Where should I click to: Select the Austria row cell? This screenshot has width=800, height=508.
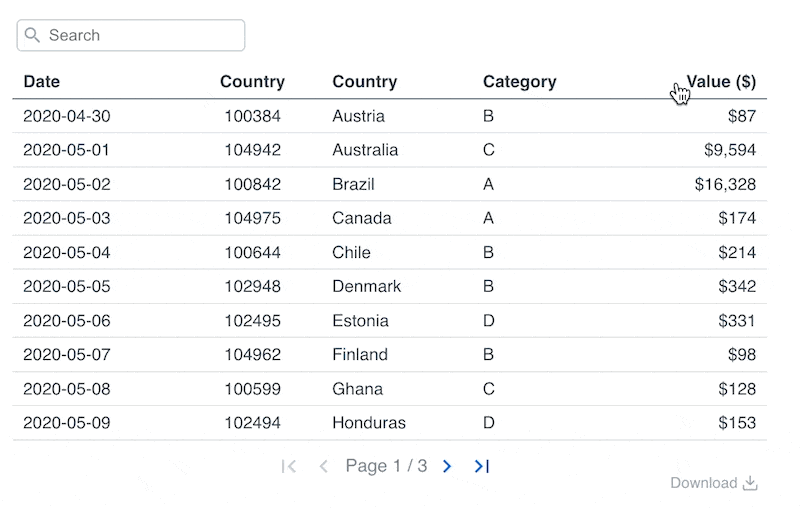click(x=358, y=116)
